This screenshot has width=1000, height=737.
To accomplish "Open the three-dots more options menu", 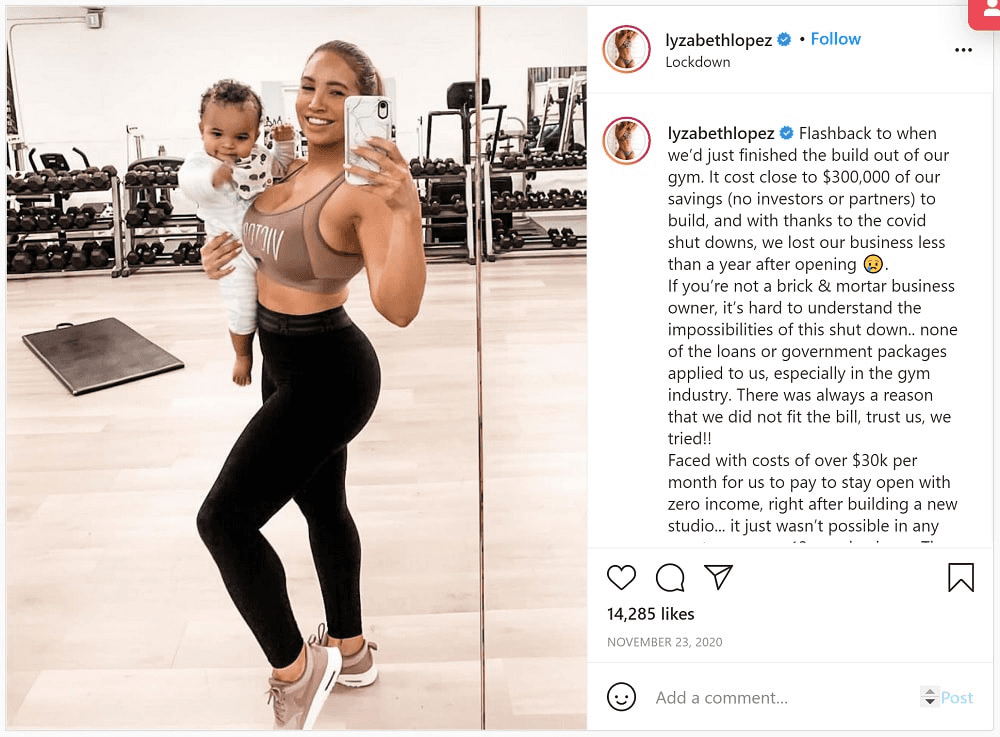I will pos(963,50).
